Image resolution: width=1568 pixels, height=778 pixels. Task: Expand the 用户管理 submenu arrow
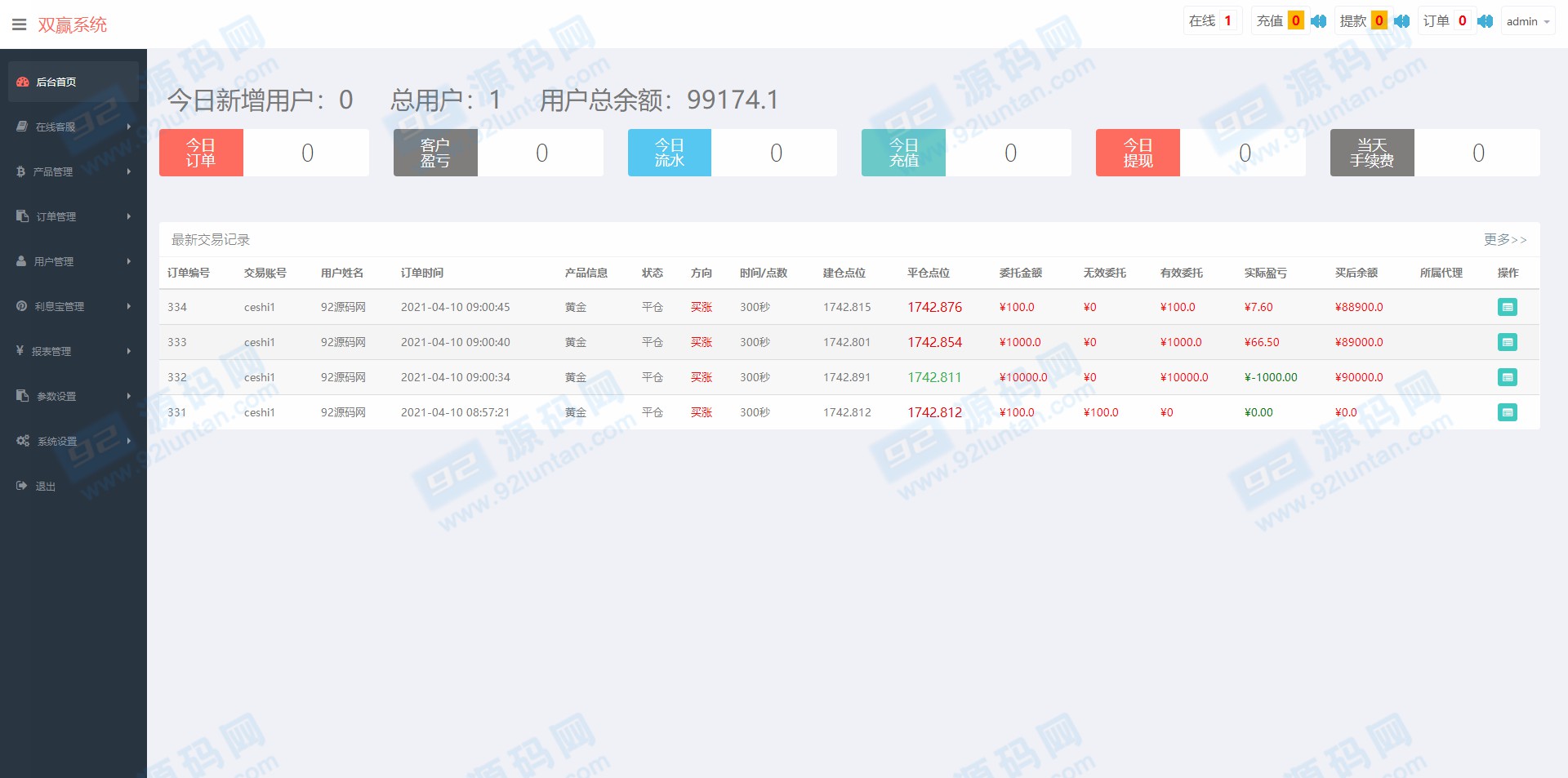click(x=129, y=261)
